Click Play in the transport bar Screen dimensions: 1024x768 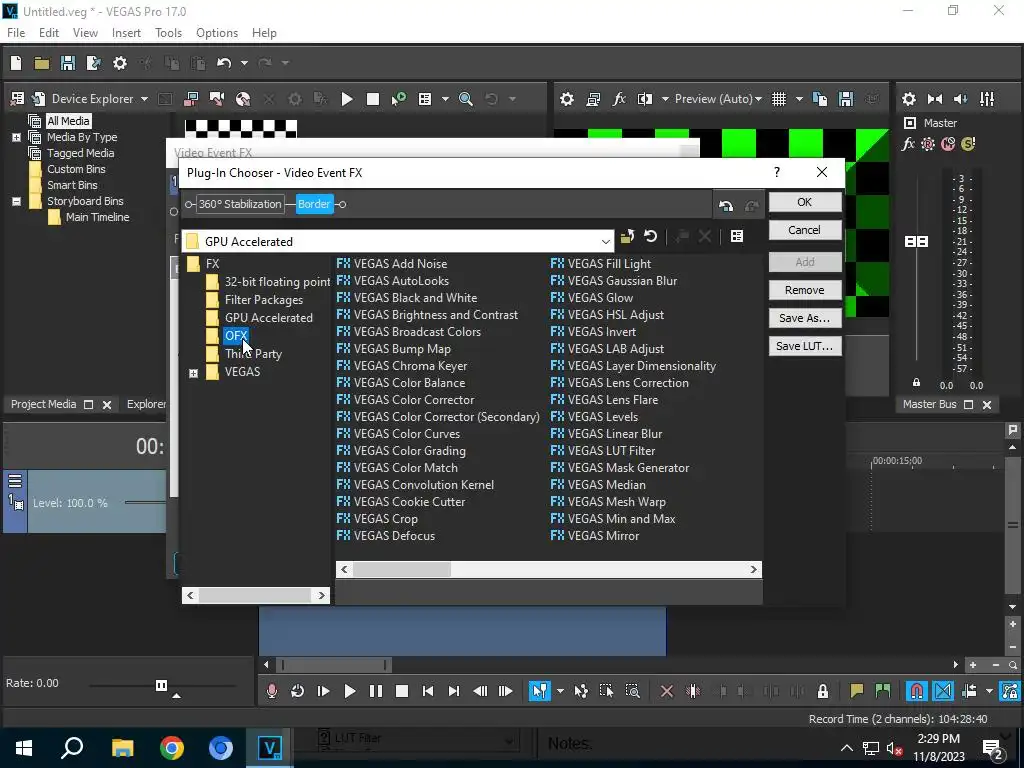tap(349, 691)
